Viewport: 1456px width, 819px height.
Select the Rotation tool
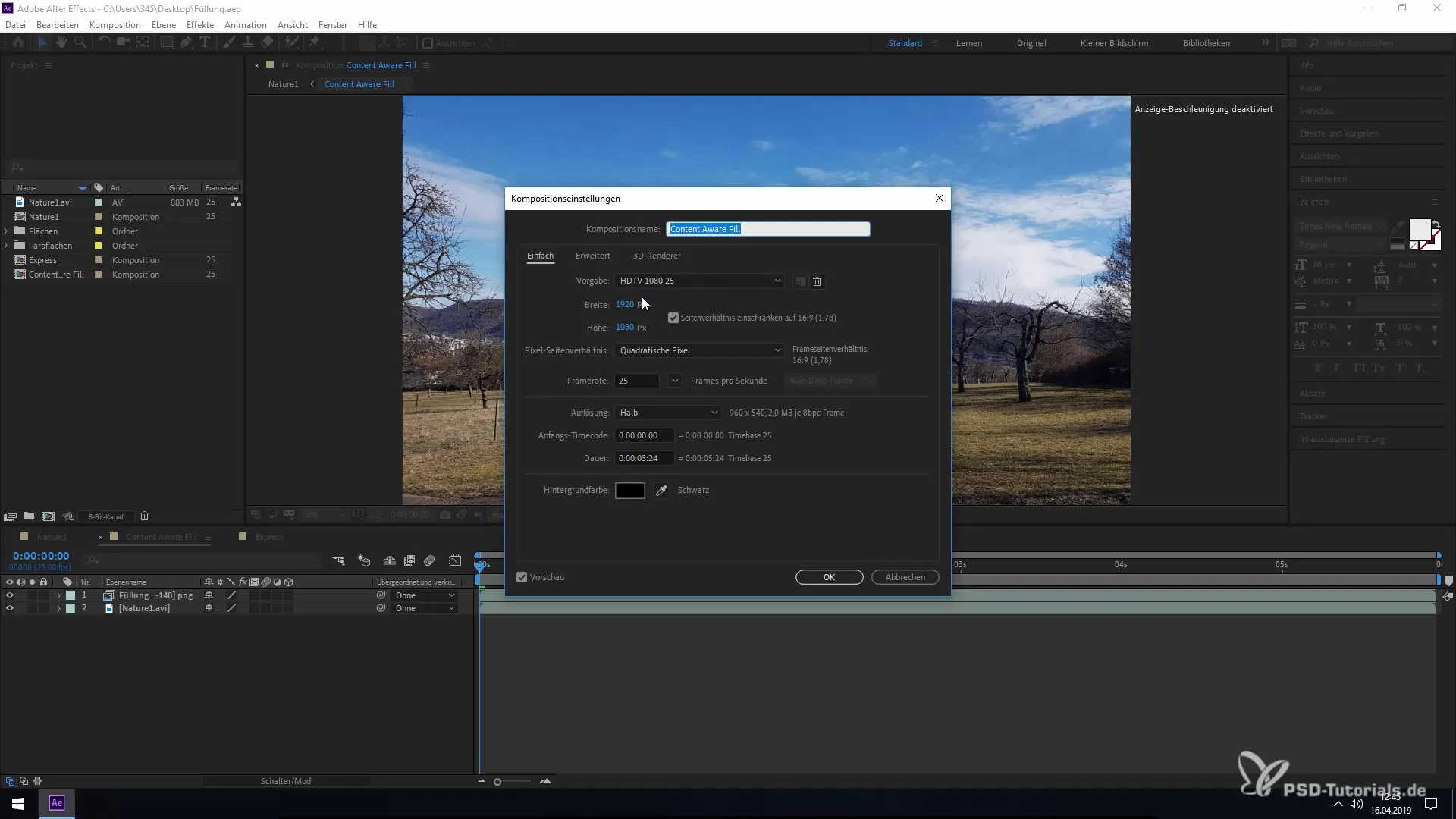tap(104, 43)
